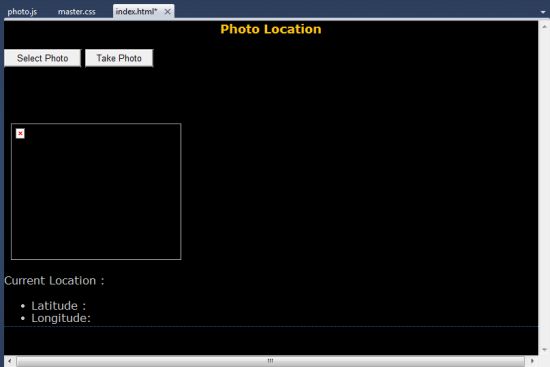
Task: Click the Longitude list item
Action: click(61, 318)
